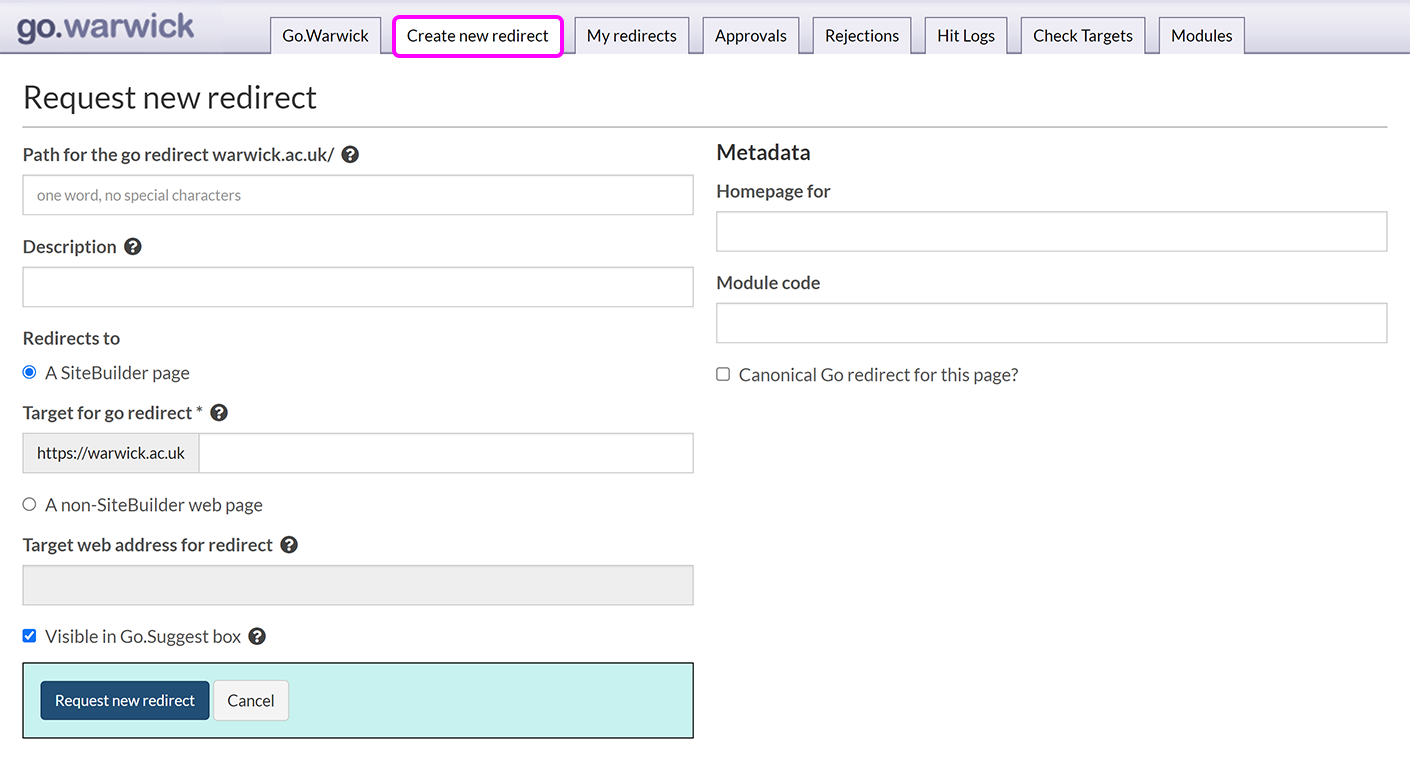Image resolution: width=1410 pixels, height=763 pixels.
Task: Click help icon next to Target web address
Action: pos(289,545)
